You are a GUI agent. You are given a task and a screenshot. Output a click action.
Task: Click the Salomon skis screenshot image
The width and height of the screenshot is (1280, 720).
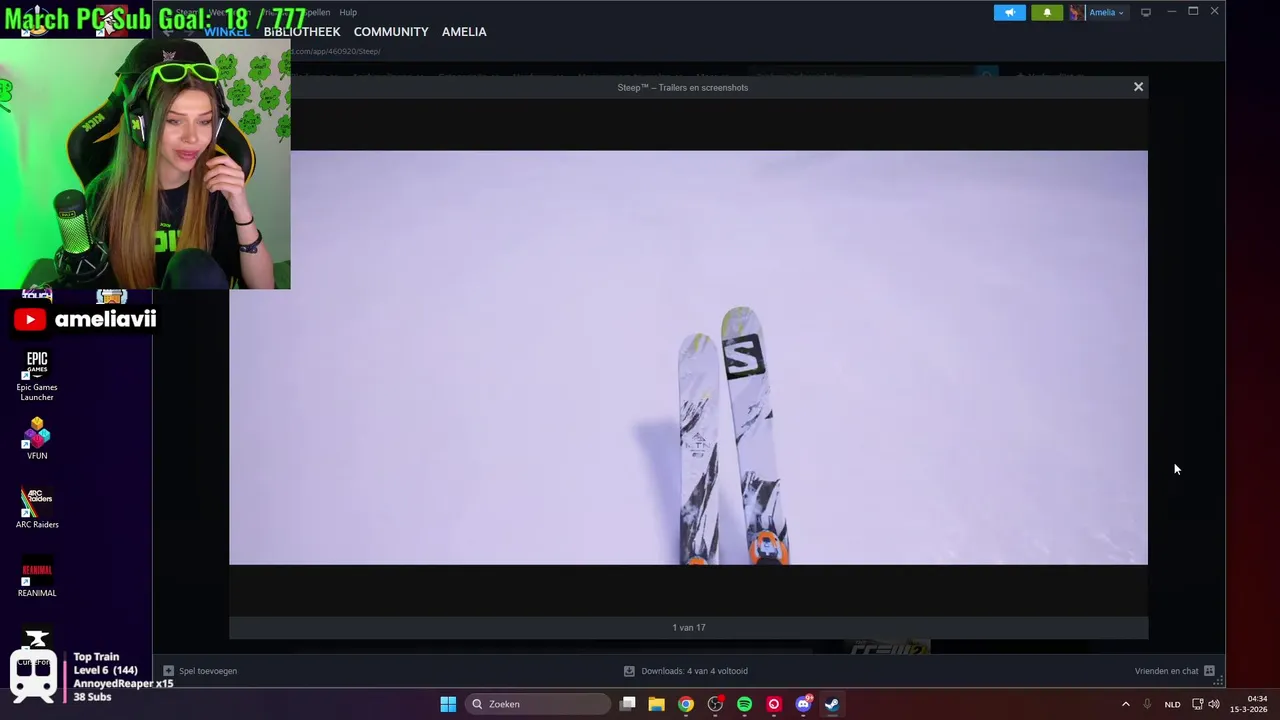(688, 357)
